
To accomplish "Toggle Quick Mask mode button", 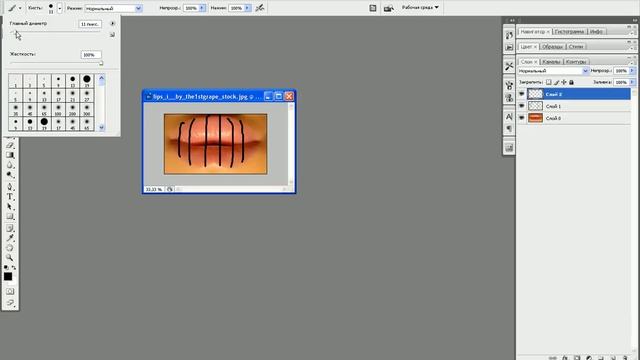I will (10, 291).
